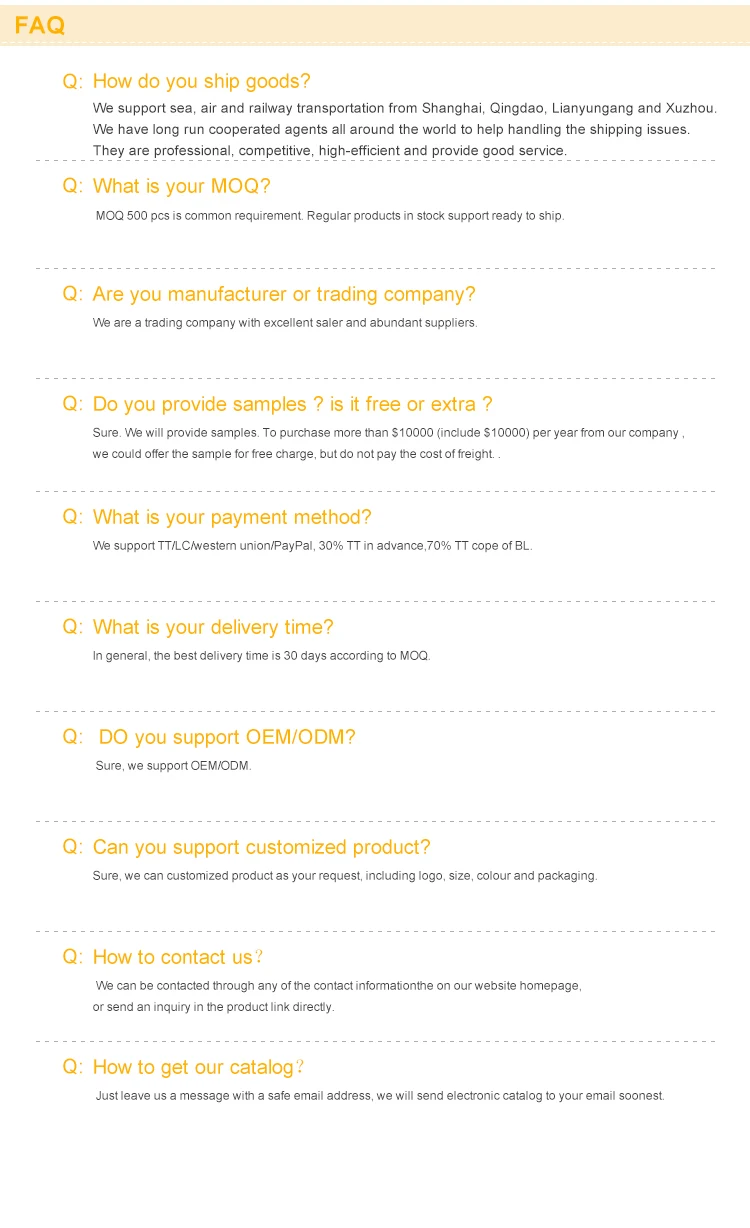This screenshot has height=1228, width=750.
Task: Select the 'How do you ship goods?' question
Action: [x=201, y=82]
